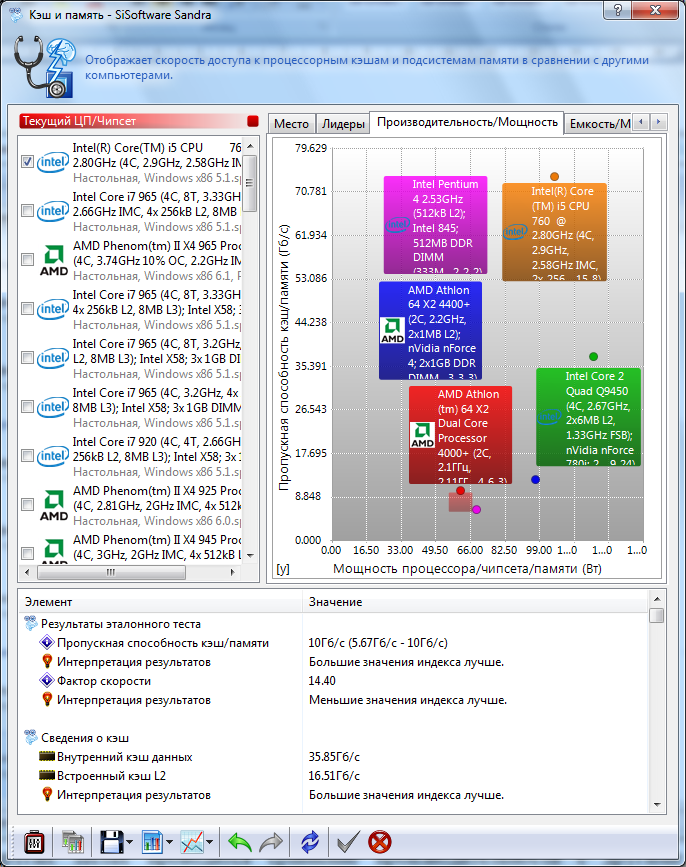This screenshot has width=686, height=867.
Task: Click CPU list horizontal scroll right arrow
Action: coord(233,572)
